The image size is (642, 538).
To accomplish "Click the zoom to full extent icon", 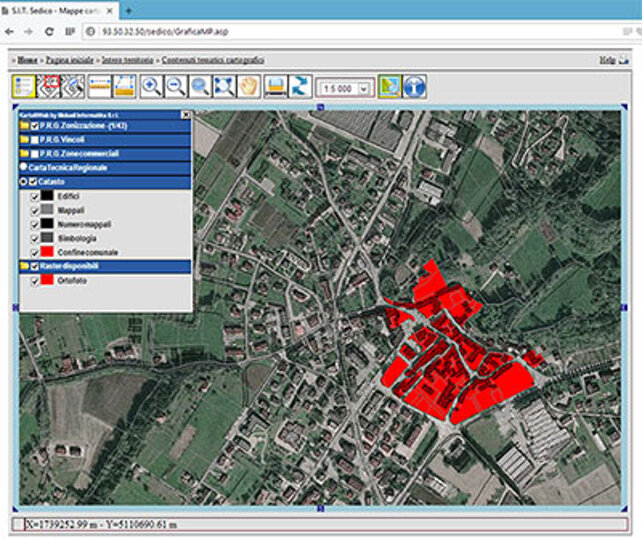I will [224, 87].
